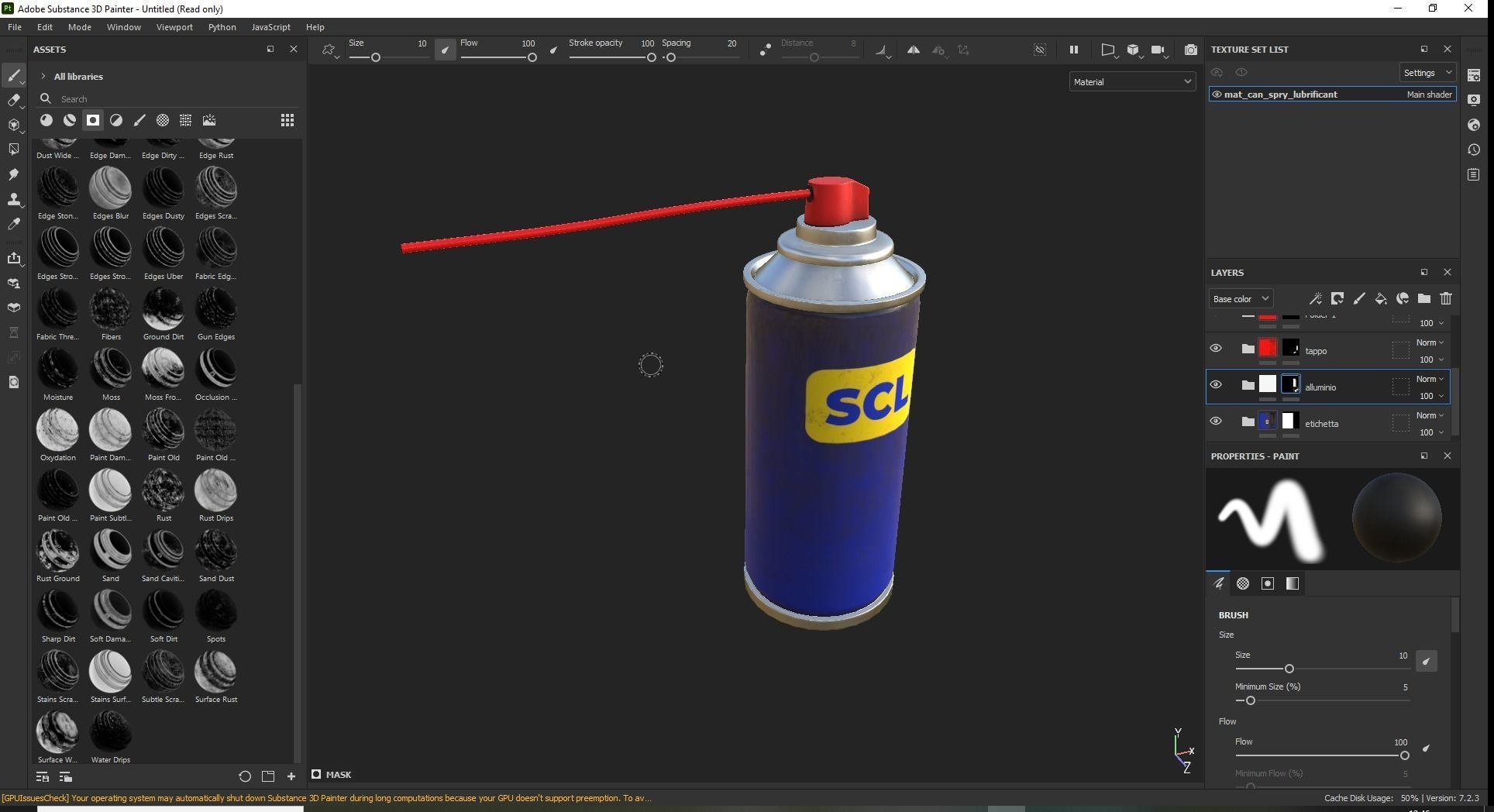Open the Material viewport mode dropdown
The width and height of the screenshot is (1494, 812).
click(x=1132, y=81)
